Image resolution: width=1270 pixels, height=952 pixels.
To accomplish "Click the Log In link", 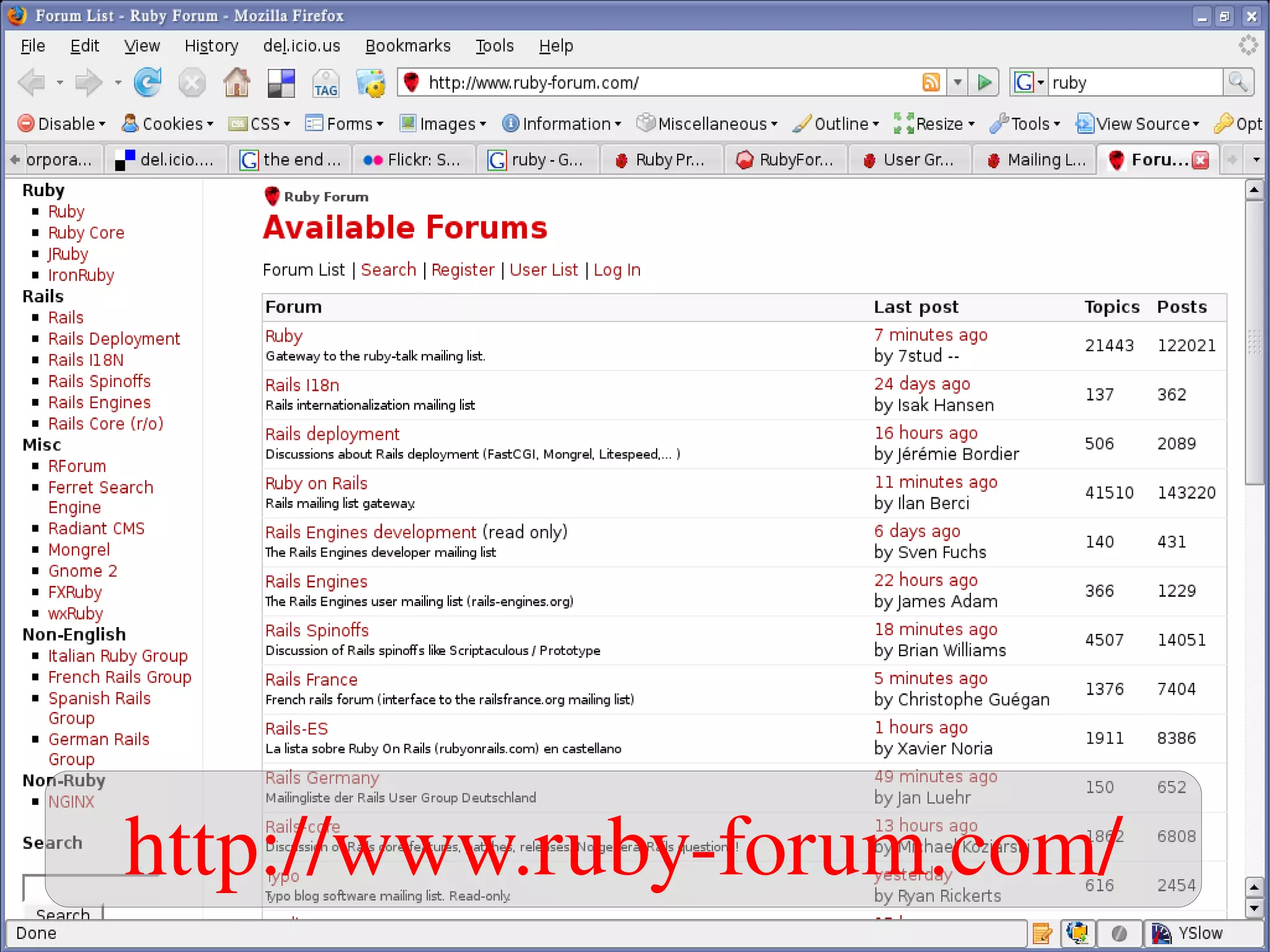I will coord(616,270).
